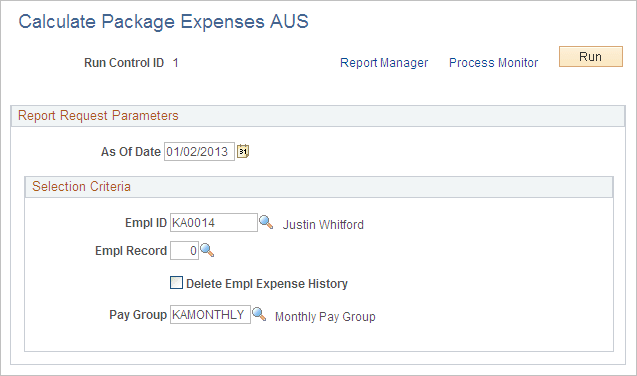Image resolution: width=637 pixels, height=376 pixels.
Task: Click the Empl Record label
Action: point(131,251)
